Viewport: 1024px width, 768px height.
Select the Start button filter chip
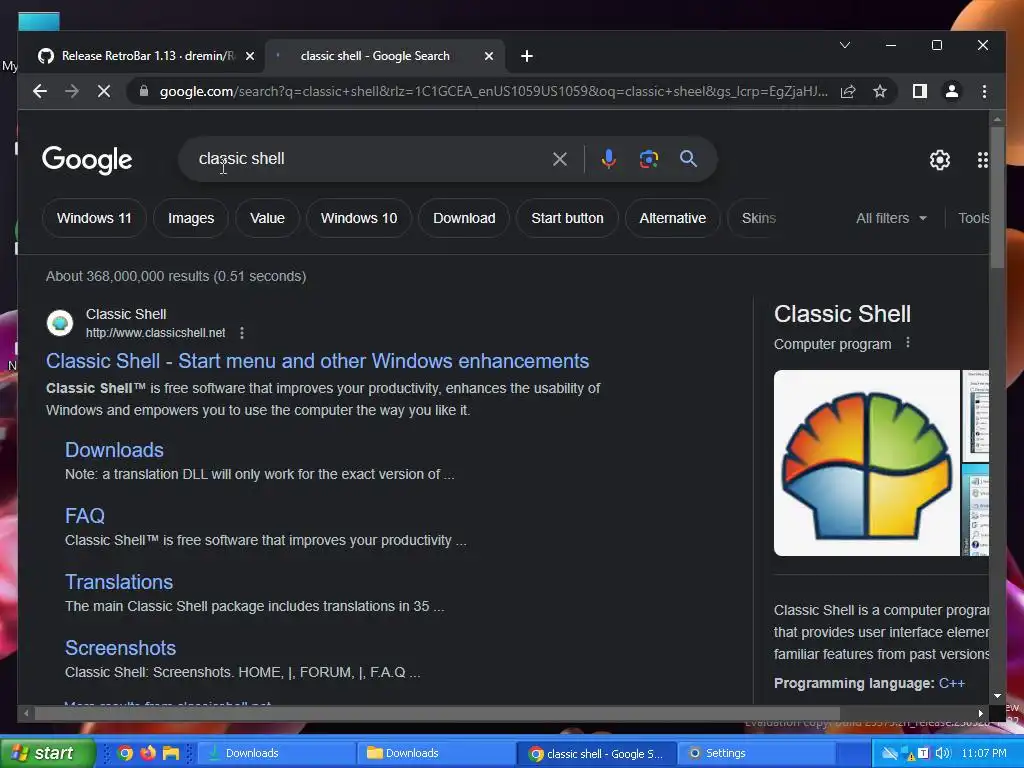click(567, 218)
